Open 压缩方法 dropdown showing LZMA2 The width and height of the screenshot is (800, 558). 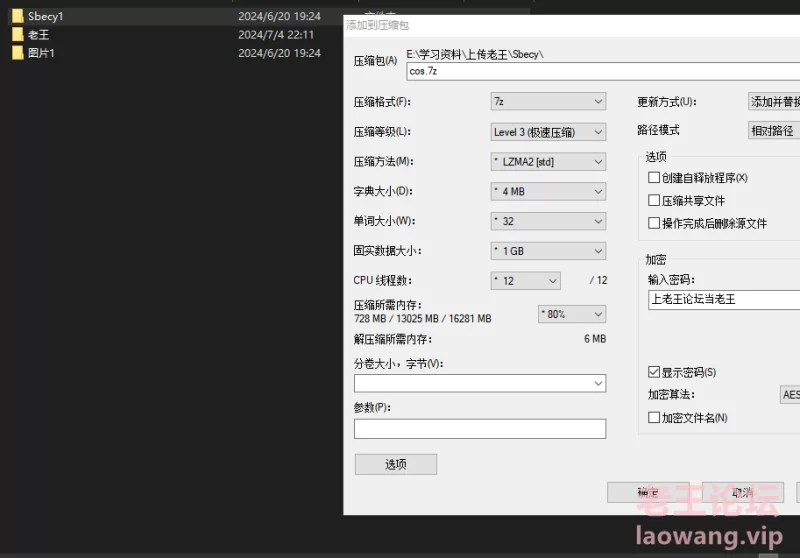click(x=548, y=162)
